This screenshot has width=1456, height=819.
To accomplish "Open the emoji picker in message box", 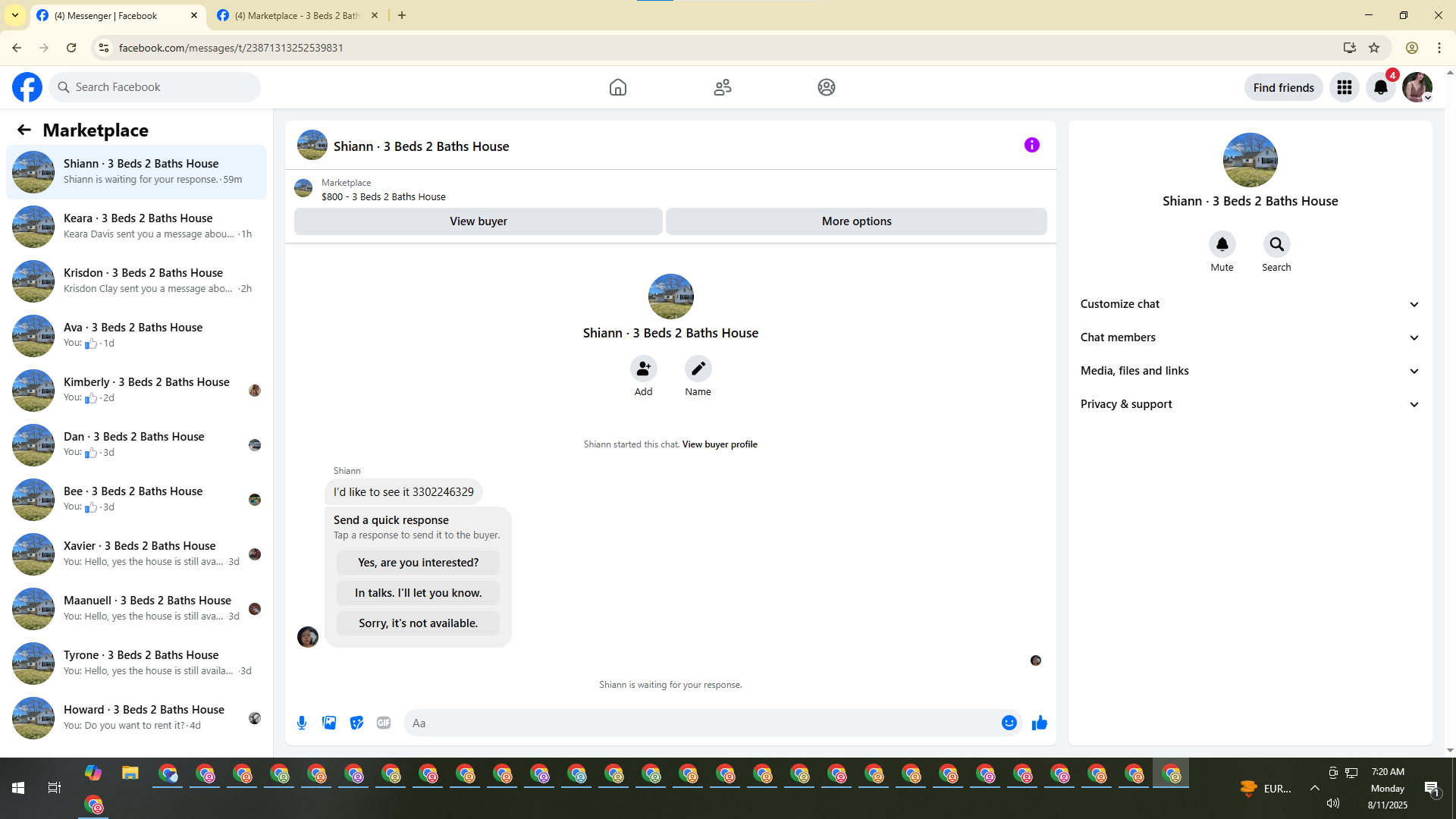I will [x=1009, y=723].
